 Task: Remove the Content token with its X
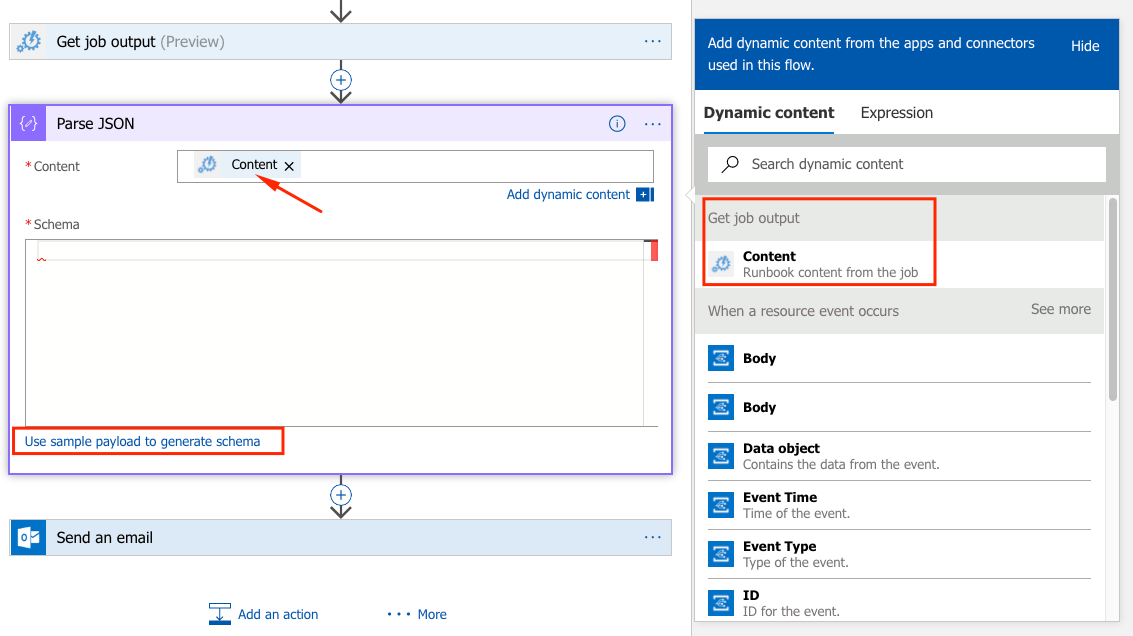(288, 164)
